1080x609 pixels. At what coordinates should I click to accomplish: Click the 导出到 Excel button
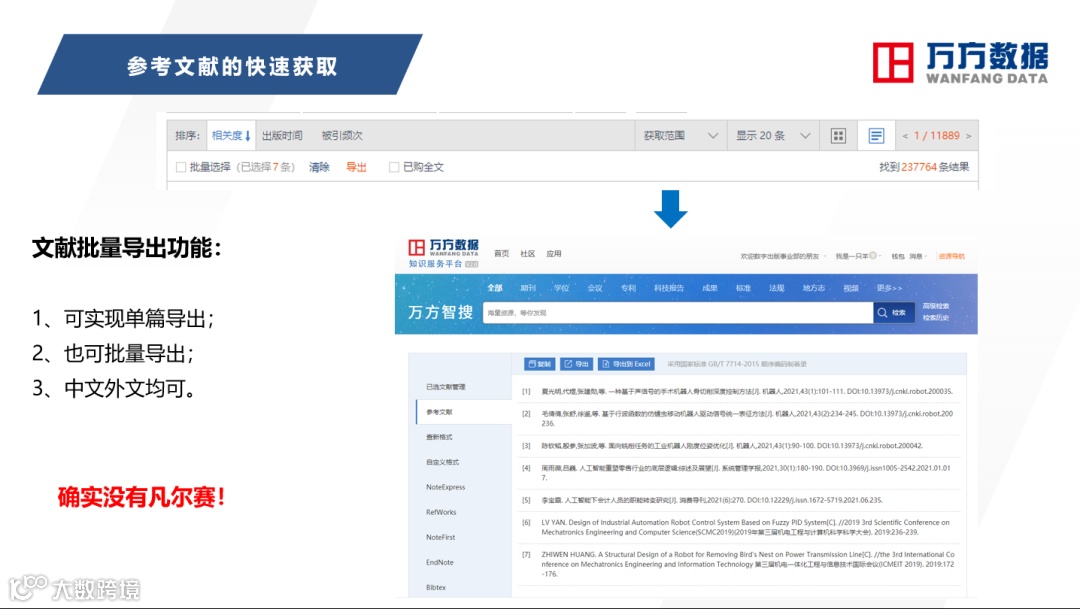click(625, 364)
